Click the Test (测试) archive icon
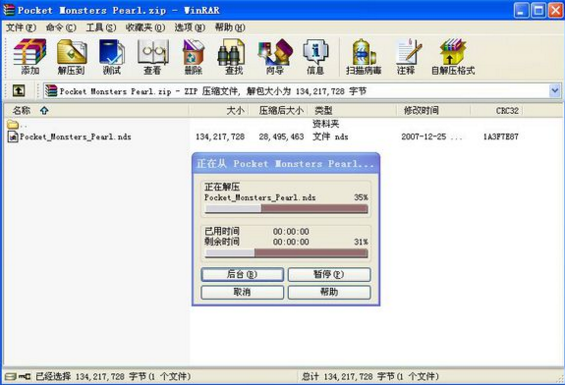The height and width of the screenshot is (385, 565). (112, 57)
